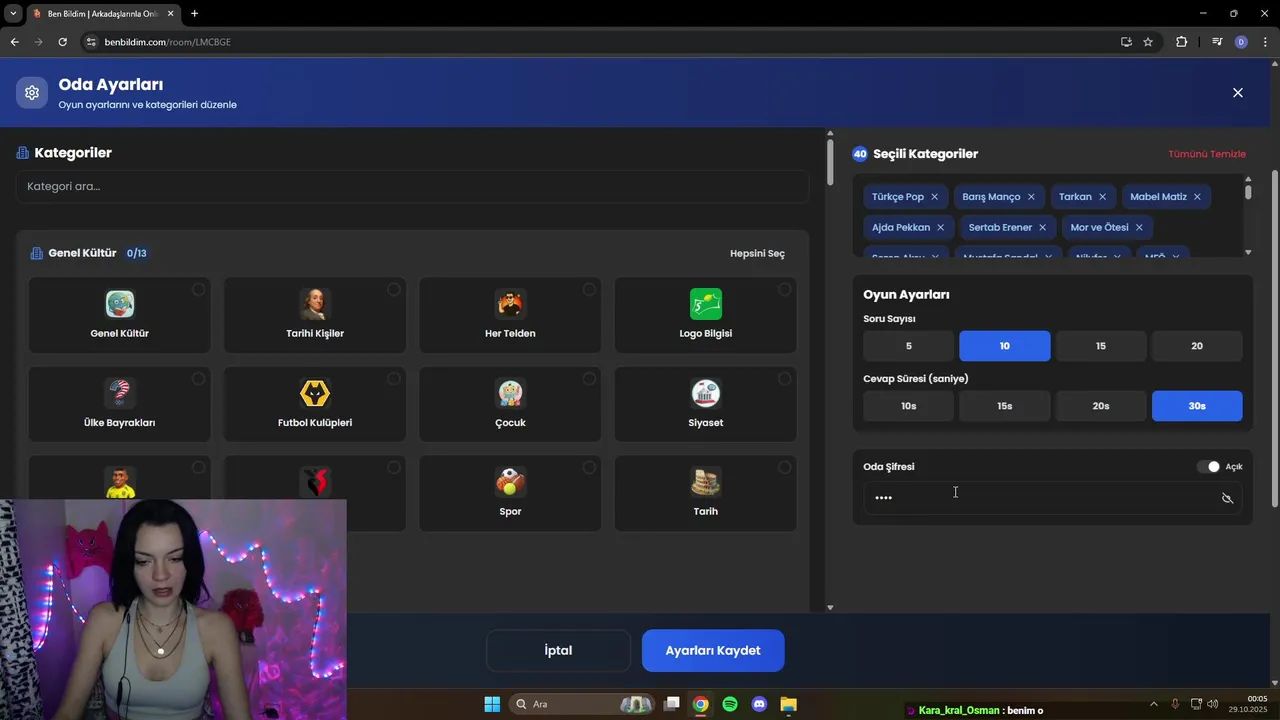Show the room password via eye icon
1280x720 pixels.
click(x=1227, y=498)
